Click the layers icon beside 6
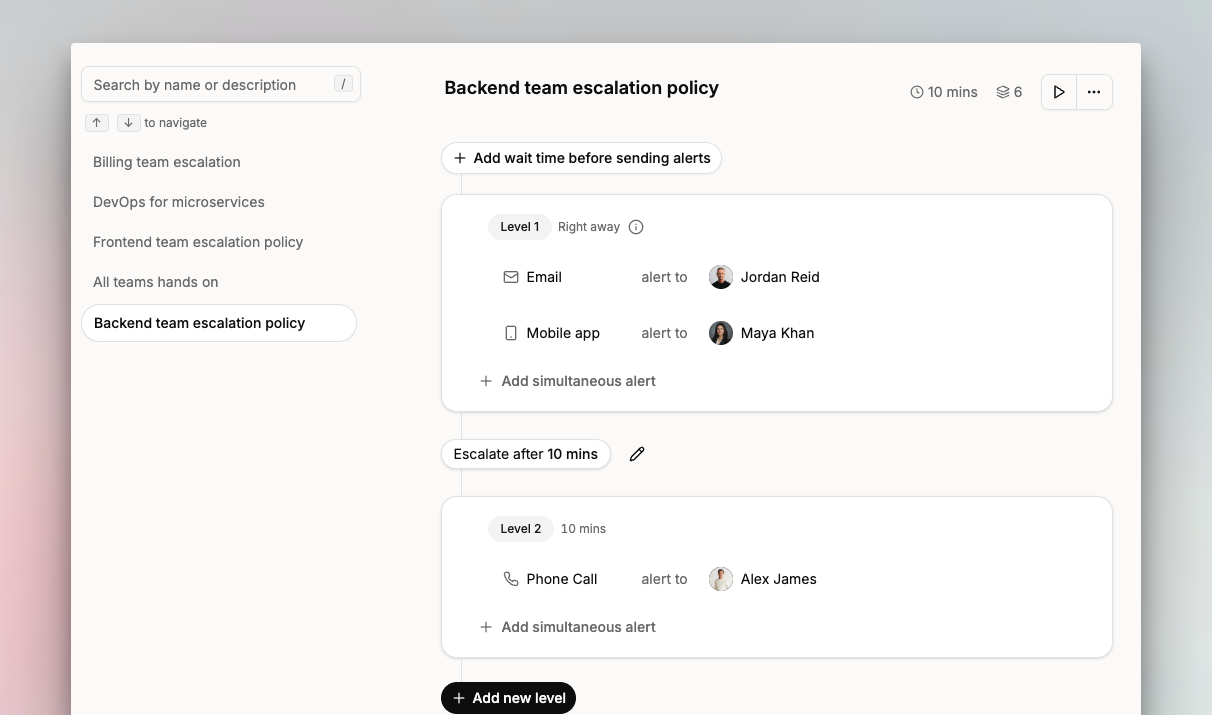This screenshot has height=715, width=1212. tap(1003, 92)
